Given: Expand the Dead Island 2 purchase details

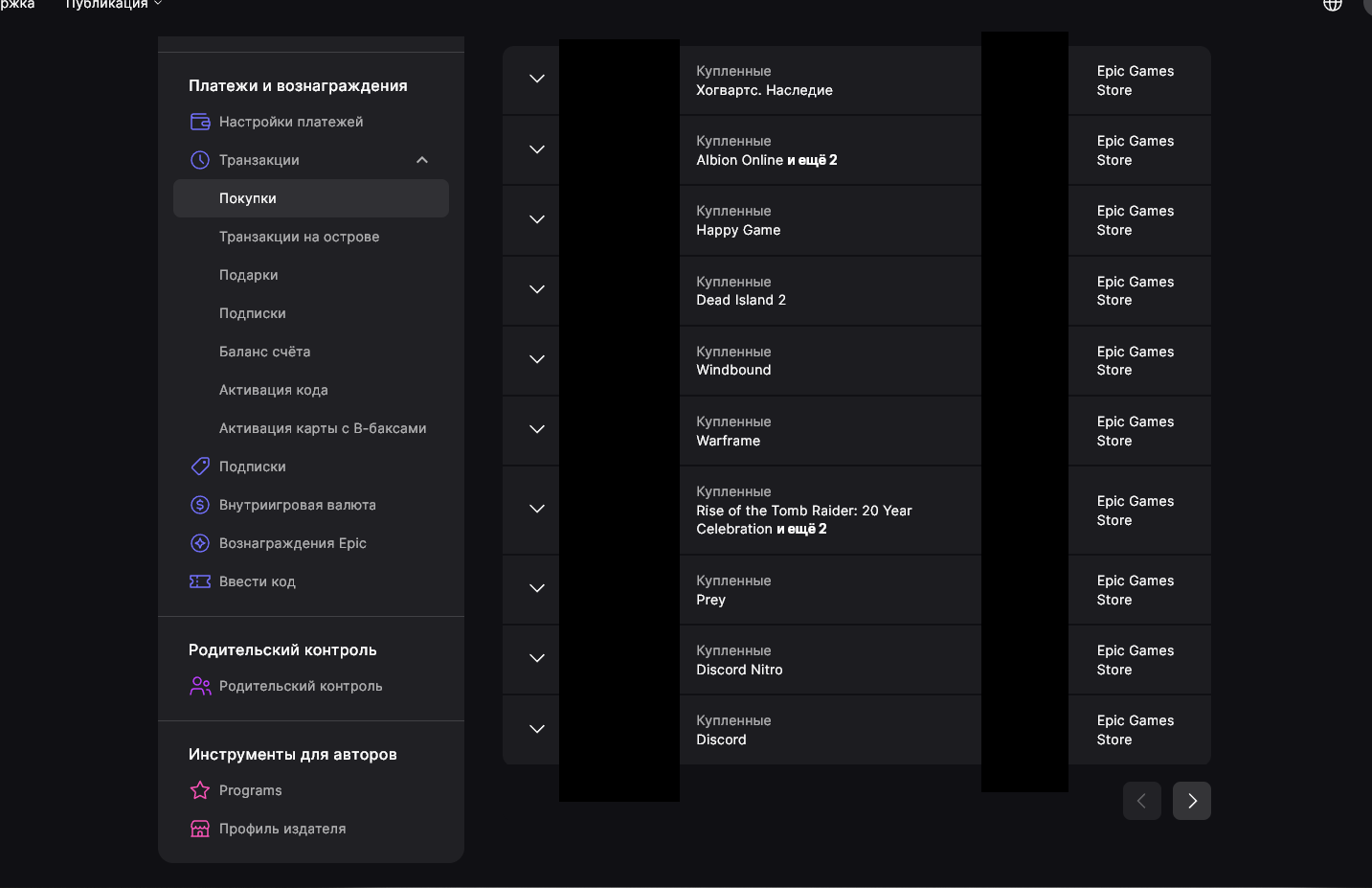Looking at the screenshot, I should tap(537, 289).
